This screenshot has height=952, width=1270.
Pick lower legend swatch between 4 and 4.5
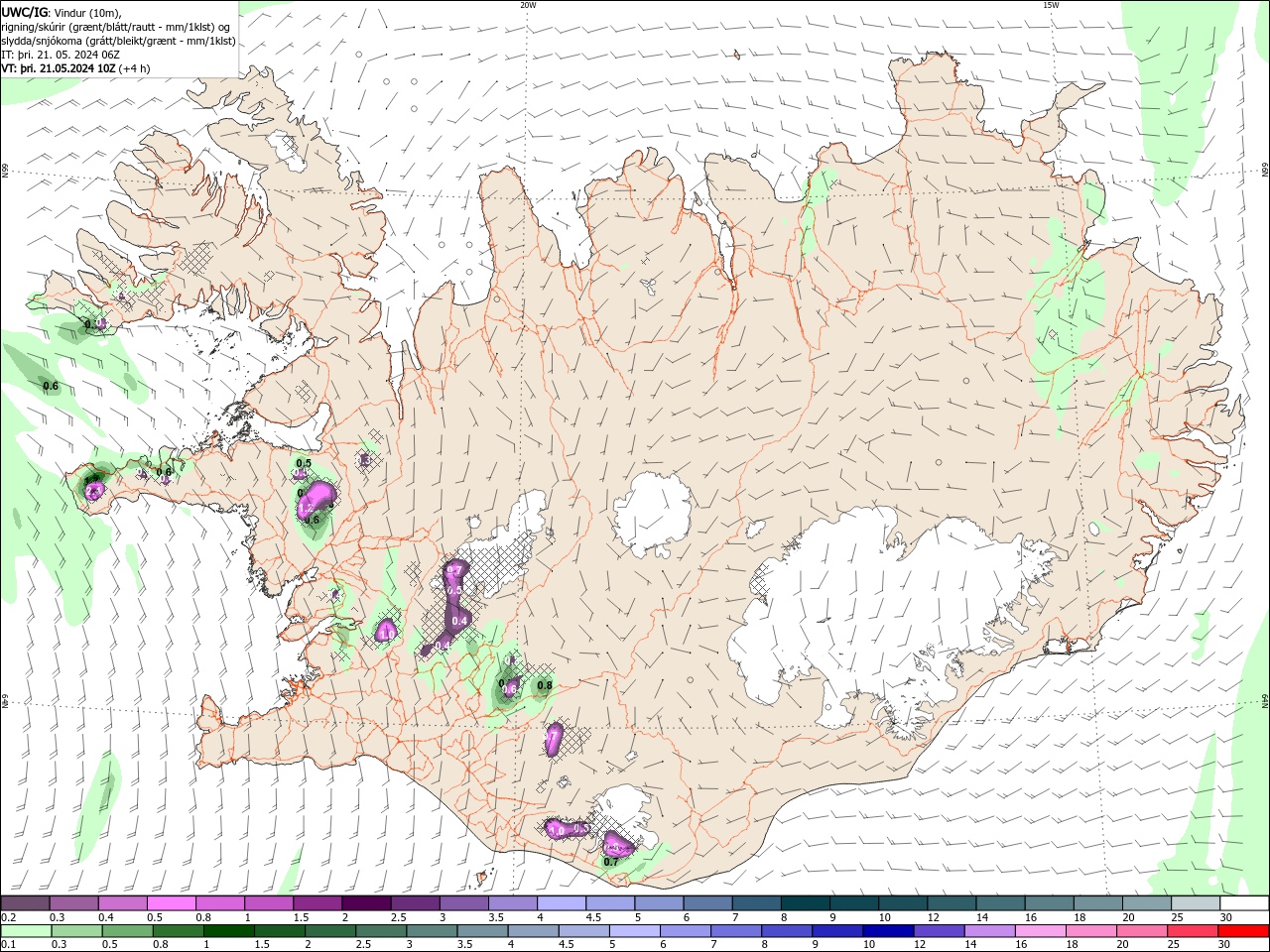(x=534, y=931)
